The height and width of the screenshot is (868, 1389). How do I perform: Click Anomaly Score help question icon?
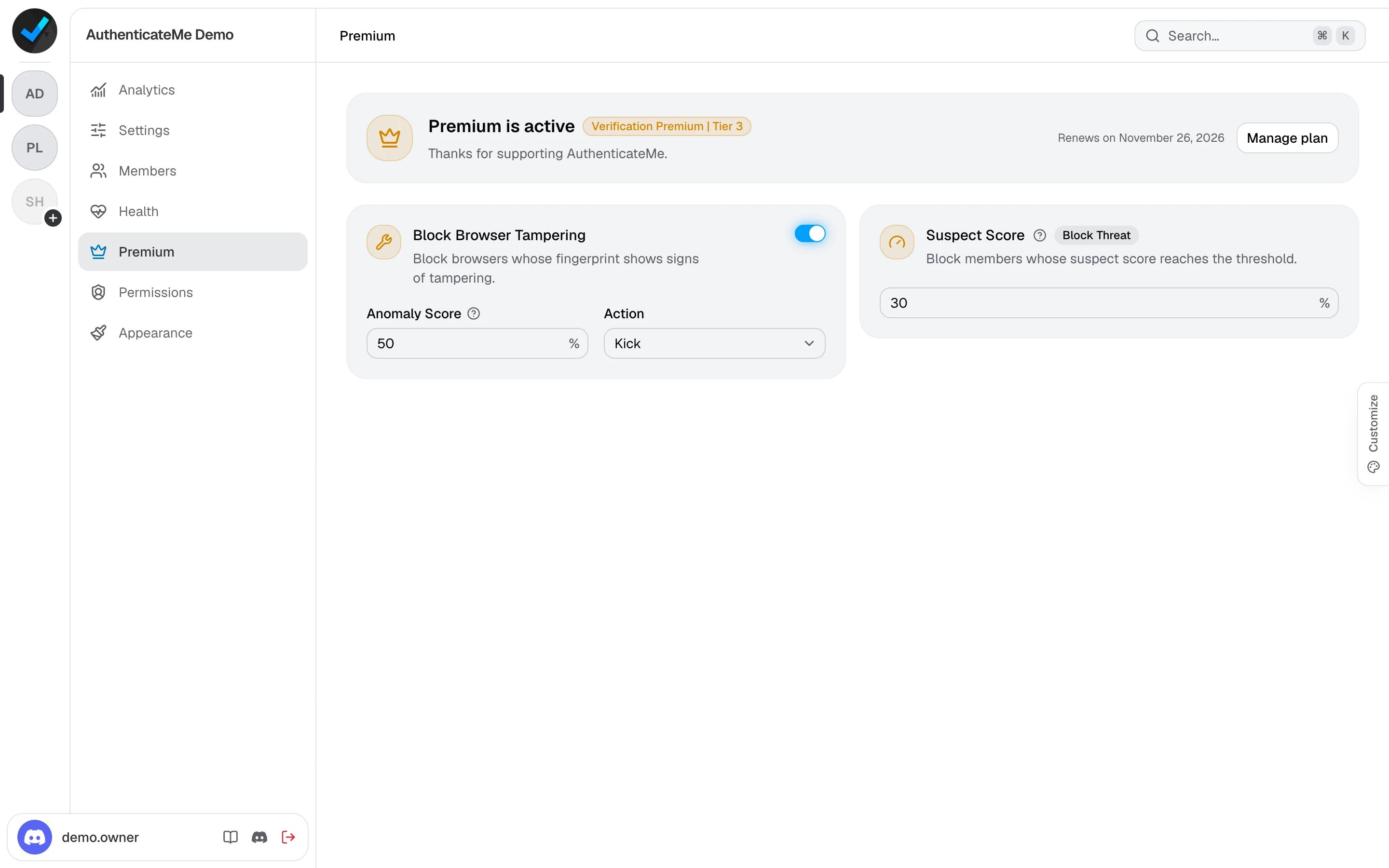pyautogui.click(x=474, y=313)
